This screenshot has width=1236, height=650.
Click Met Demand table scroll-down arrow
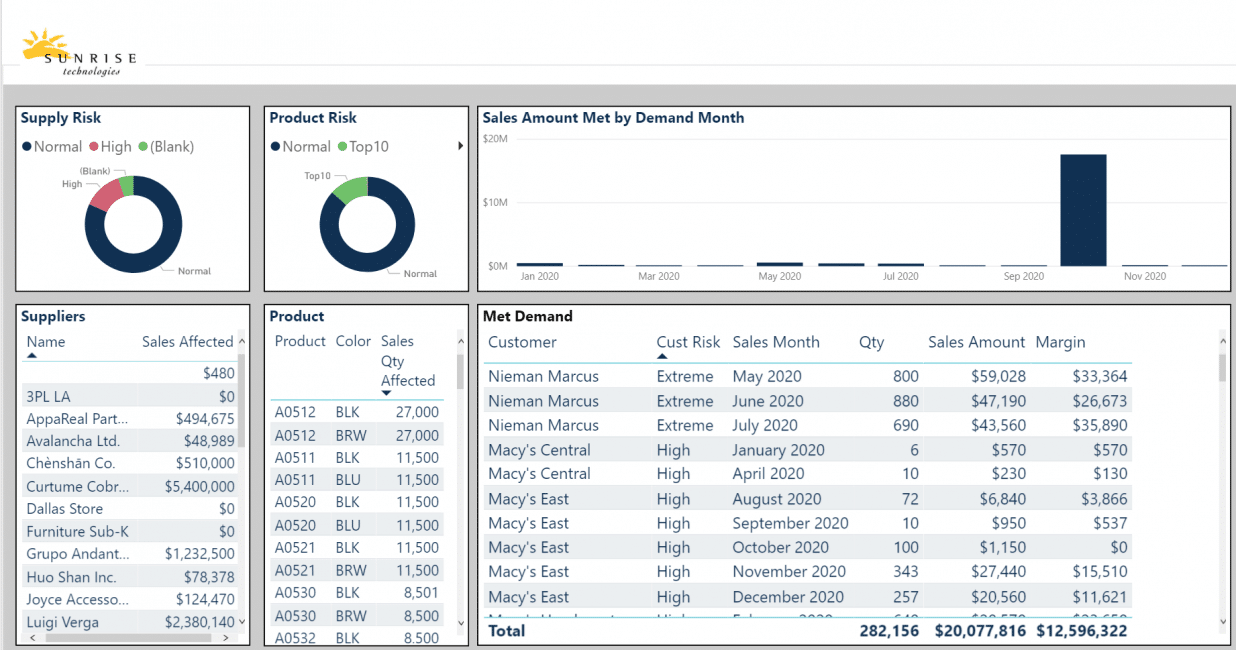[1224, 622]
